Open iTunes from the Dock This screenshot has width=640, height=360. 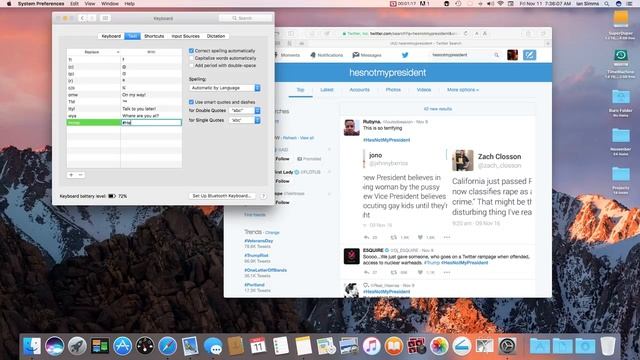click(371, 346)
